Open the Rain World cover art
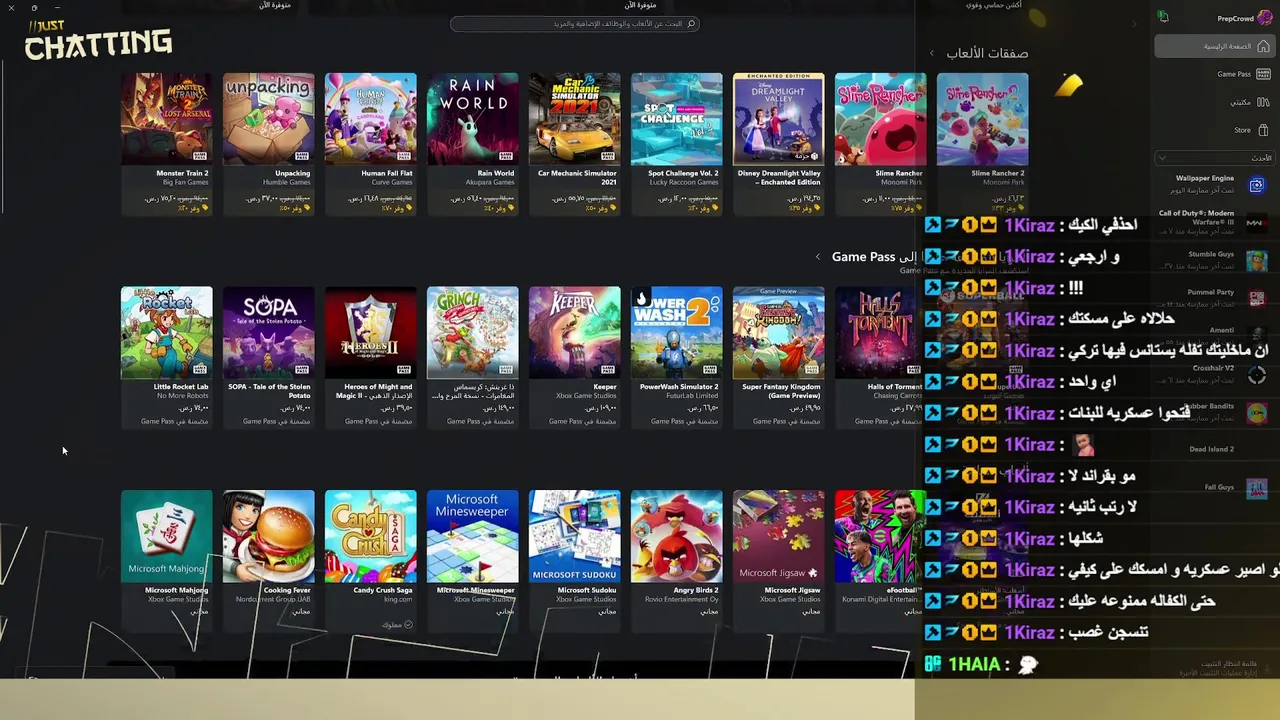The image size is (1280, 720). tap(473, 119)
